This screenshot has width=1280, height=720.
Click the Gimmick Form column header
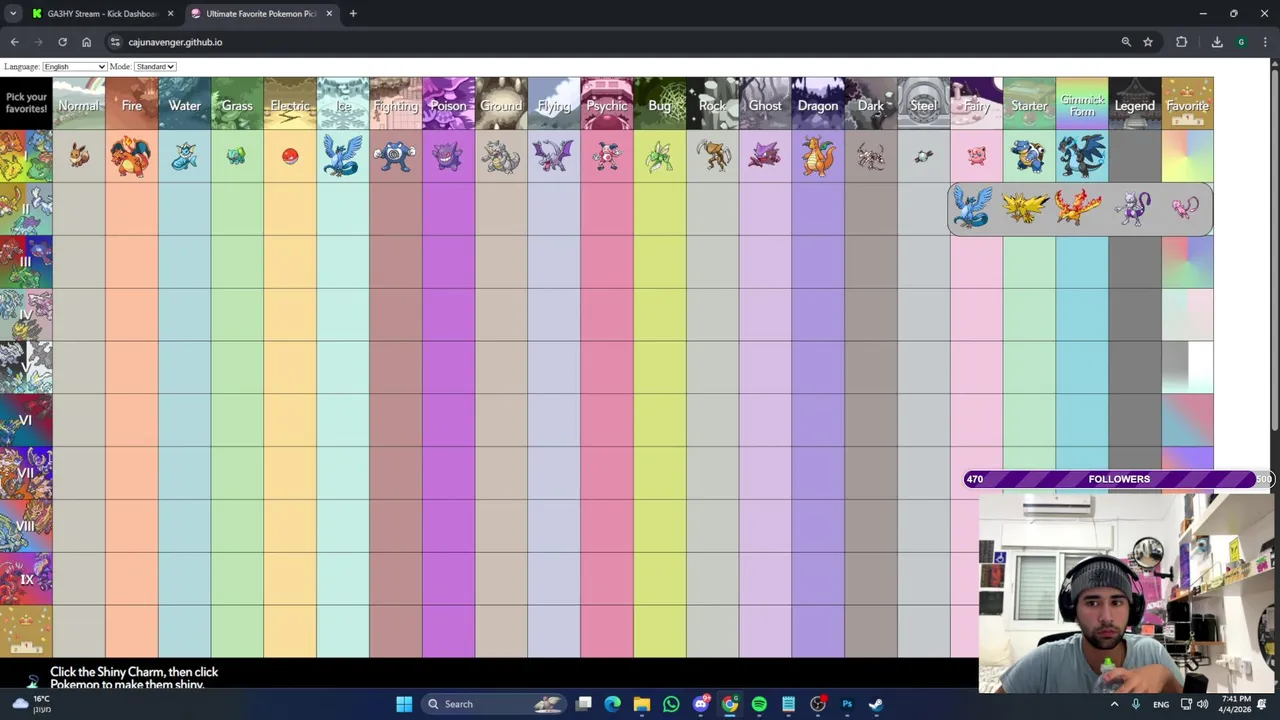(1082, 104)
